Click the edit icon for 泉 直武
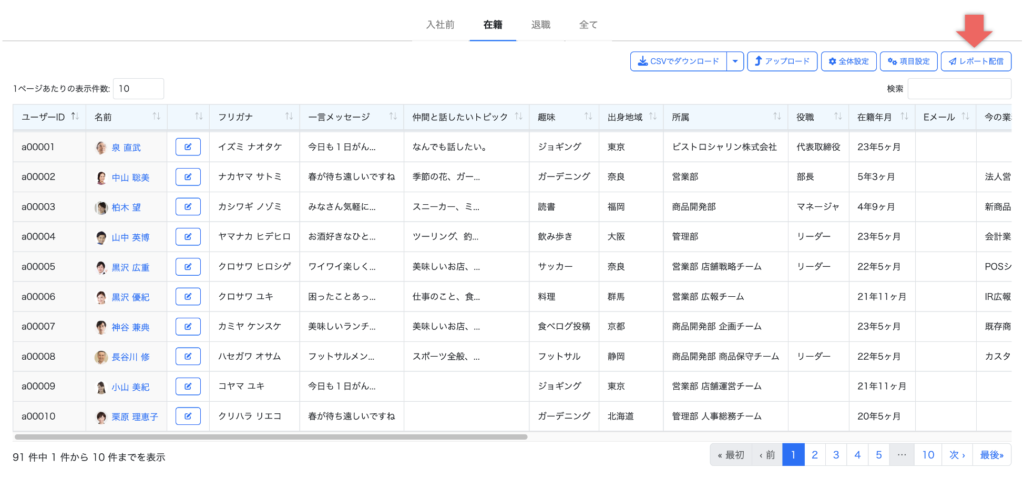1024x479 pixels. pos(187,148)
